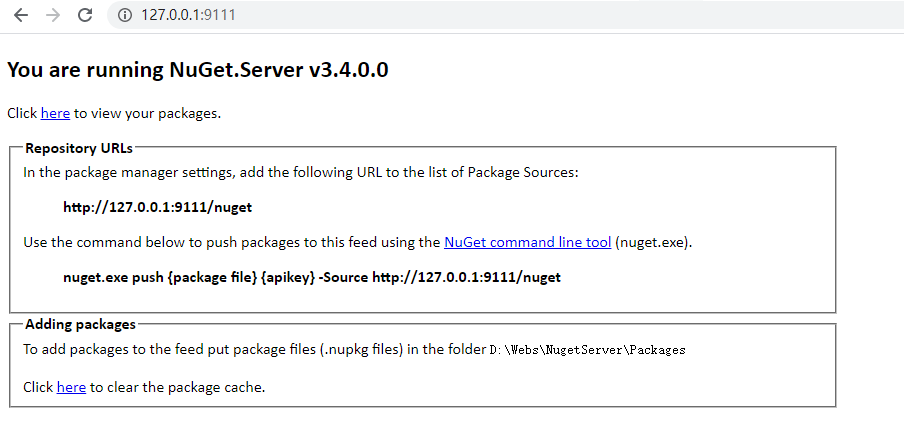Screen dimensions: 904x434
Task: Follow the NuGet command line tool link
Action: point(528,242)
